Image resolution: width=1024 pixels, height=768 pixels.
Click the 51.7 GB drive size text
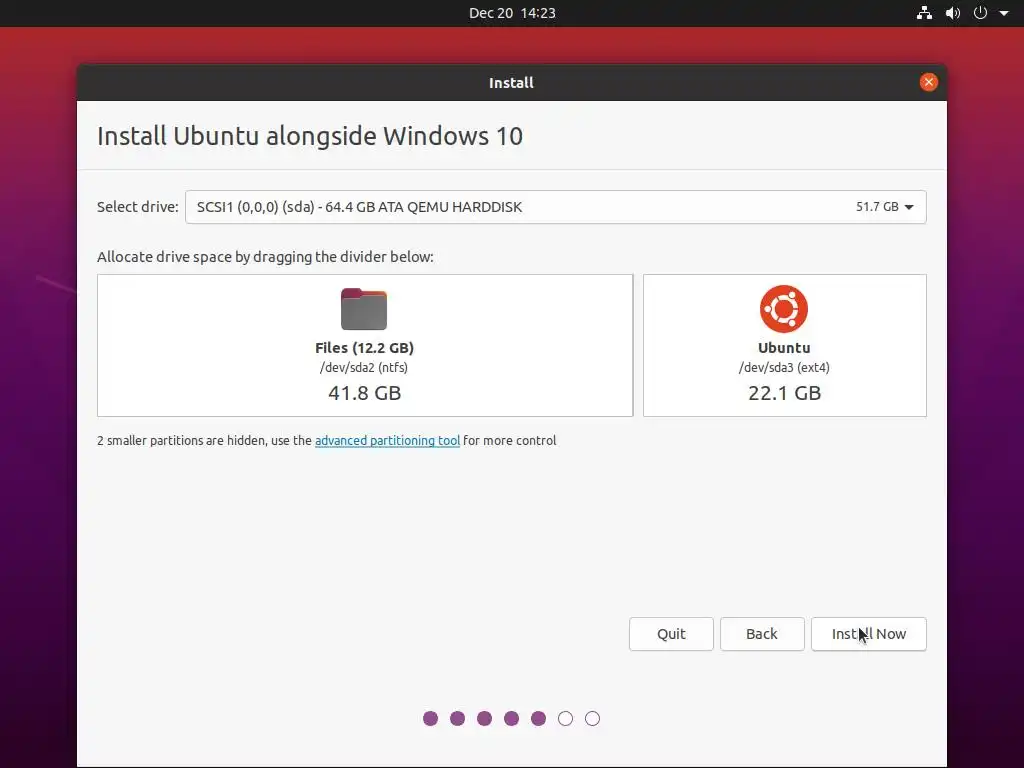coord(877,207)
